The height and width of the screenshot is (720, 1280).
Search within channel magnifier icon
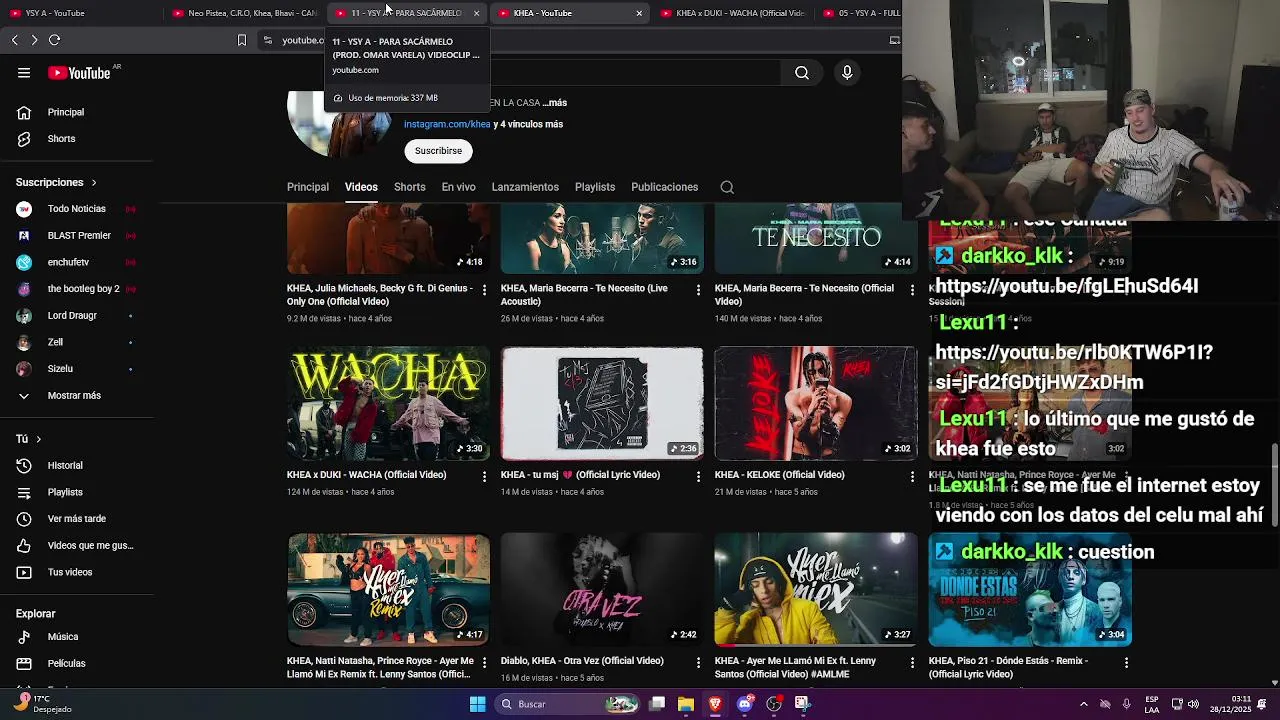click(727, 187)
